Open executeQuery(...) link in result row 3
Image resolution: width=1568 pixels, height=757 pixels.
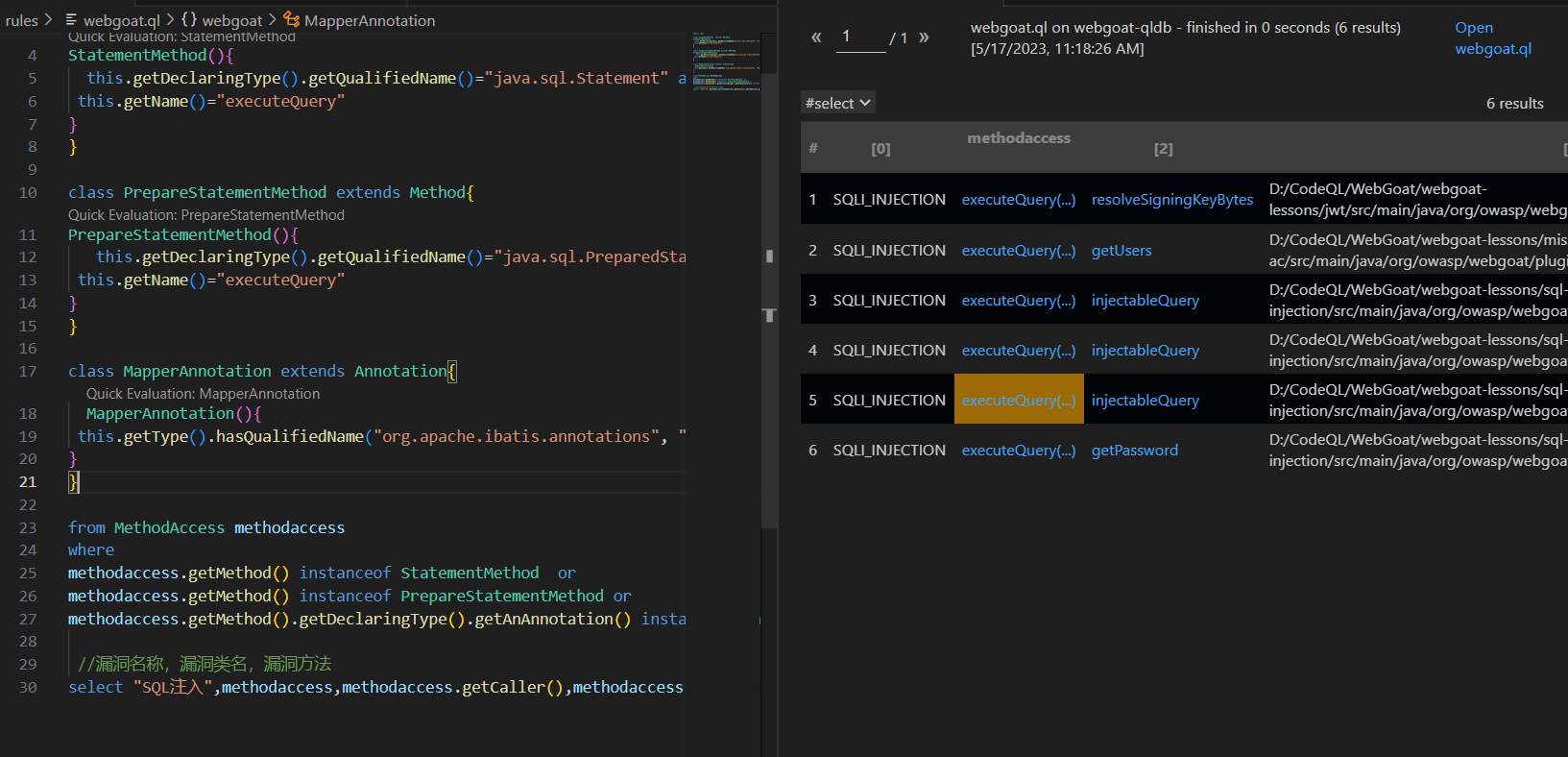(x=1019, y=301)
